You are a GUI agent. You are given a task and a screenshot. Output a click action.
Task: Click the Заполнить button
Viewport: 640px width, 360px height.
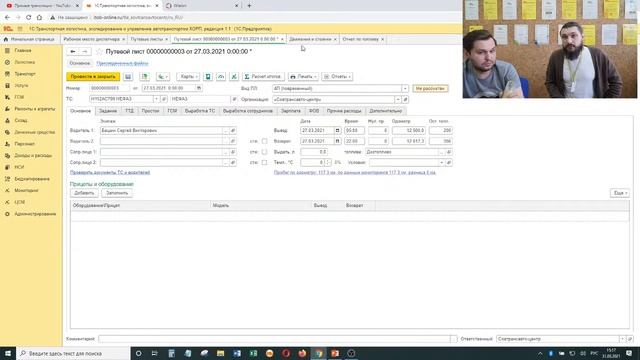click(117, 193)
